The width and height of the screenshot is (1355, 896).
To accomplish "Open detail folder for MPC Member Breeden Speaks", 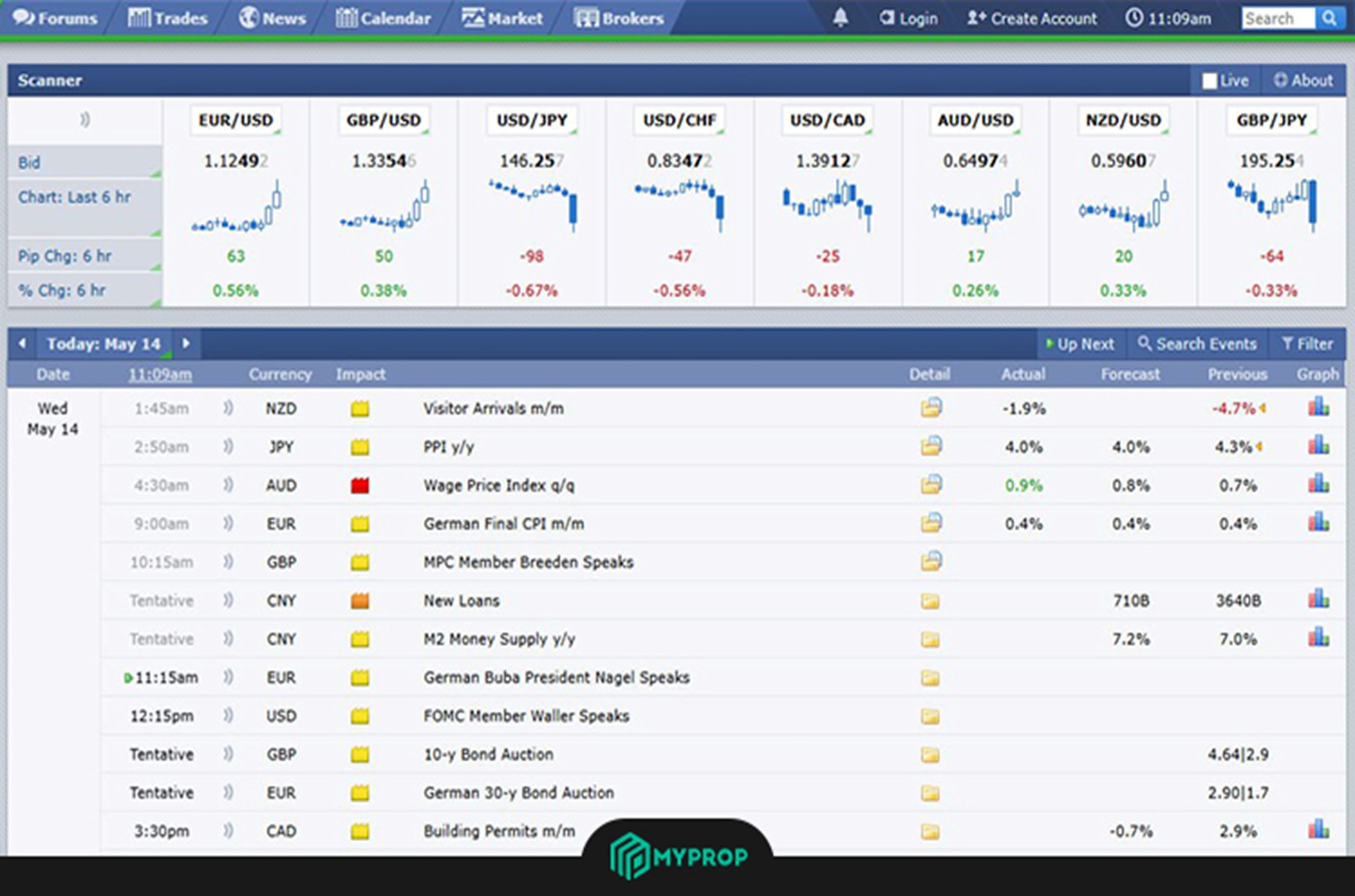I will point(931,561).
